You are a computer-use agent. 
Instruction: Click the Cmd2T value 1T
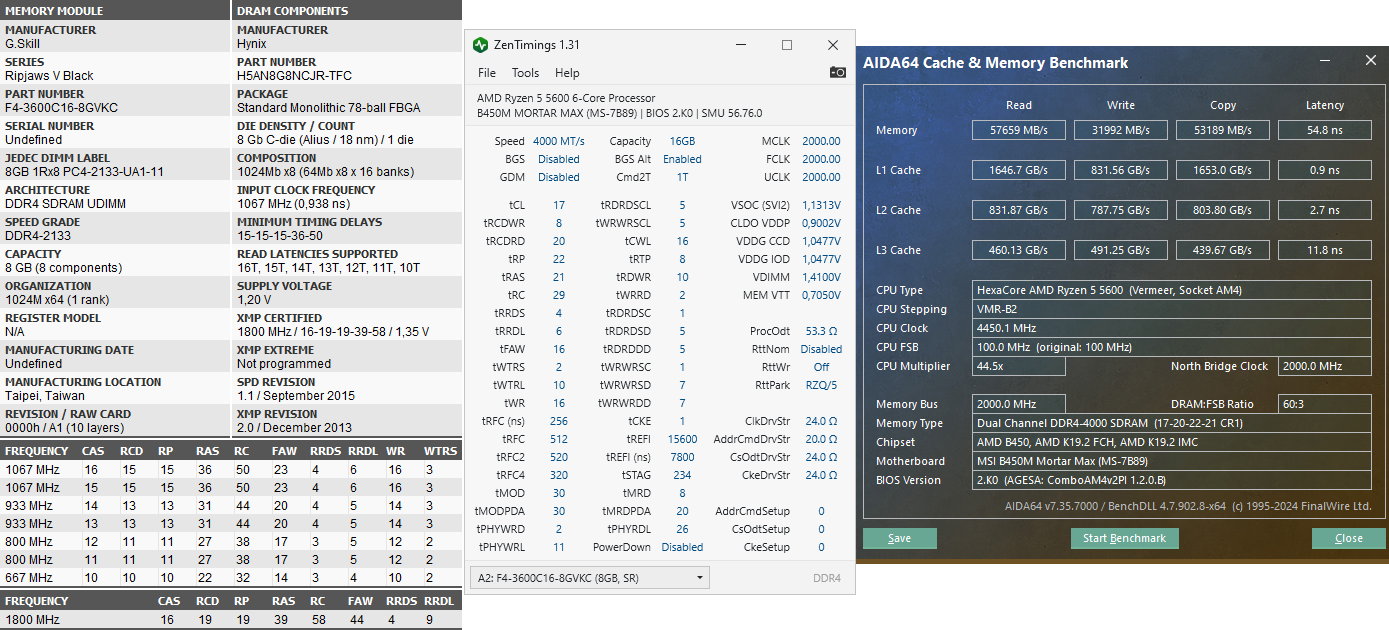(682, 177)
